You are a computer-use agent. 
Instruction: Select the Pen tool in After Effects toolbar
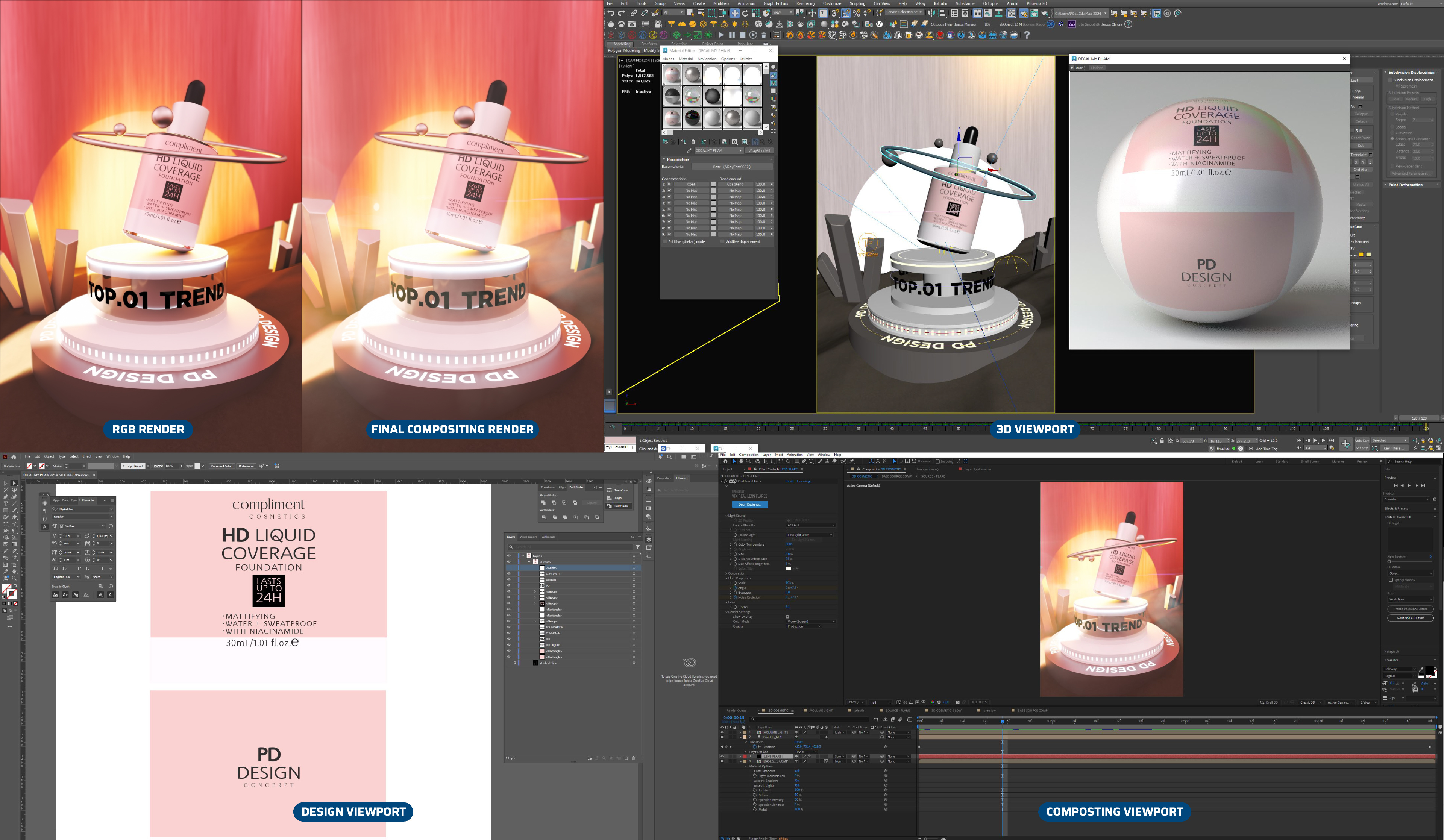click(x=804, y=461)
